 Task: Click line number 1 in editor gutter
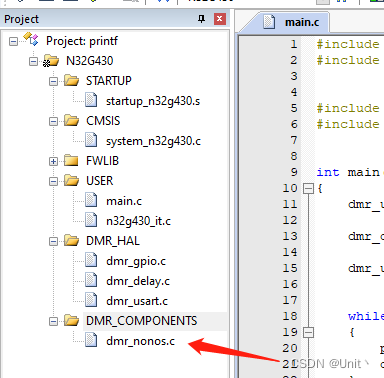pos(294,44)
